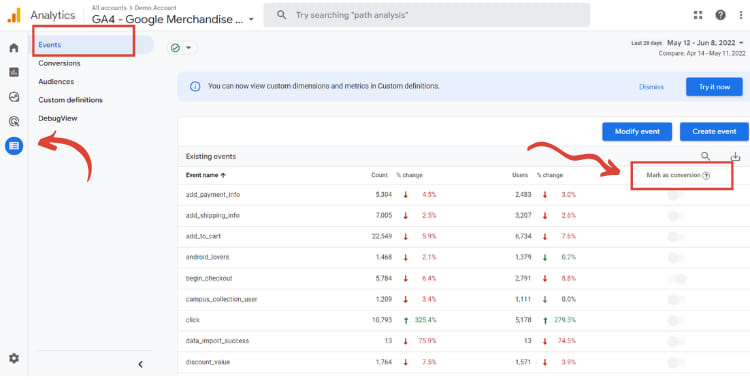The width and height of the screenshot is (750, 380).
Task: Click the Users column header
Action: [520, 175]
